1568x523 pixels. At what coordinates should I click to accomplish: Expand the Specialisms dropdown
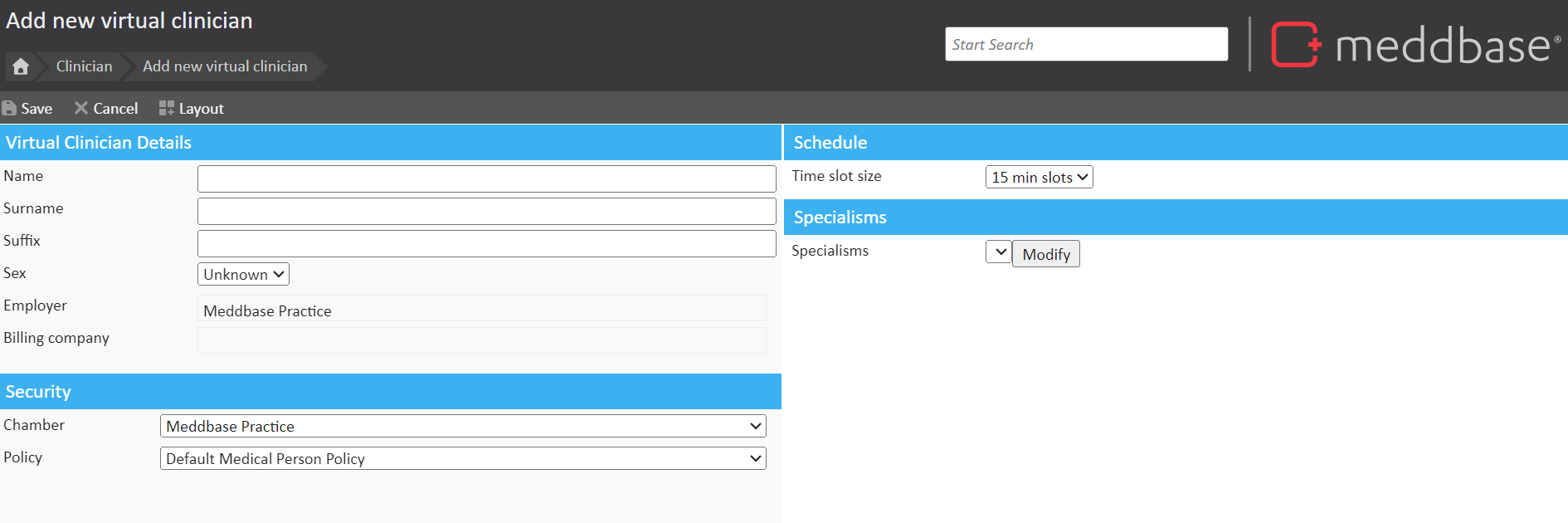click(998, 252)
